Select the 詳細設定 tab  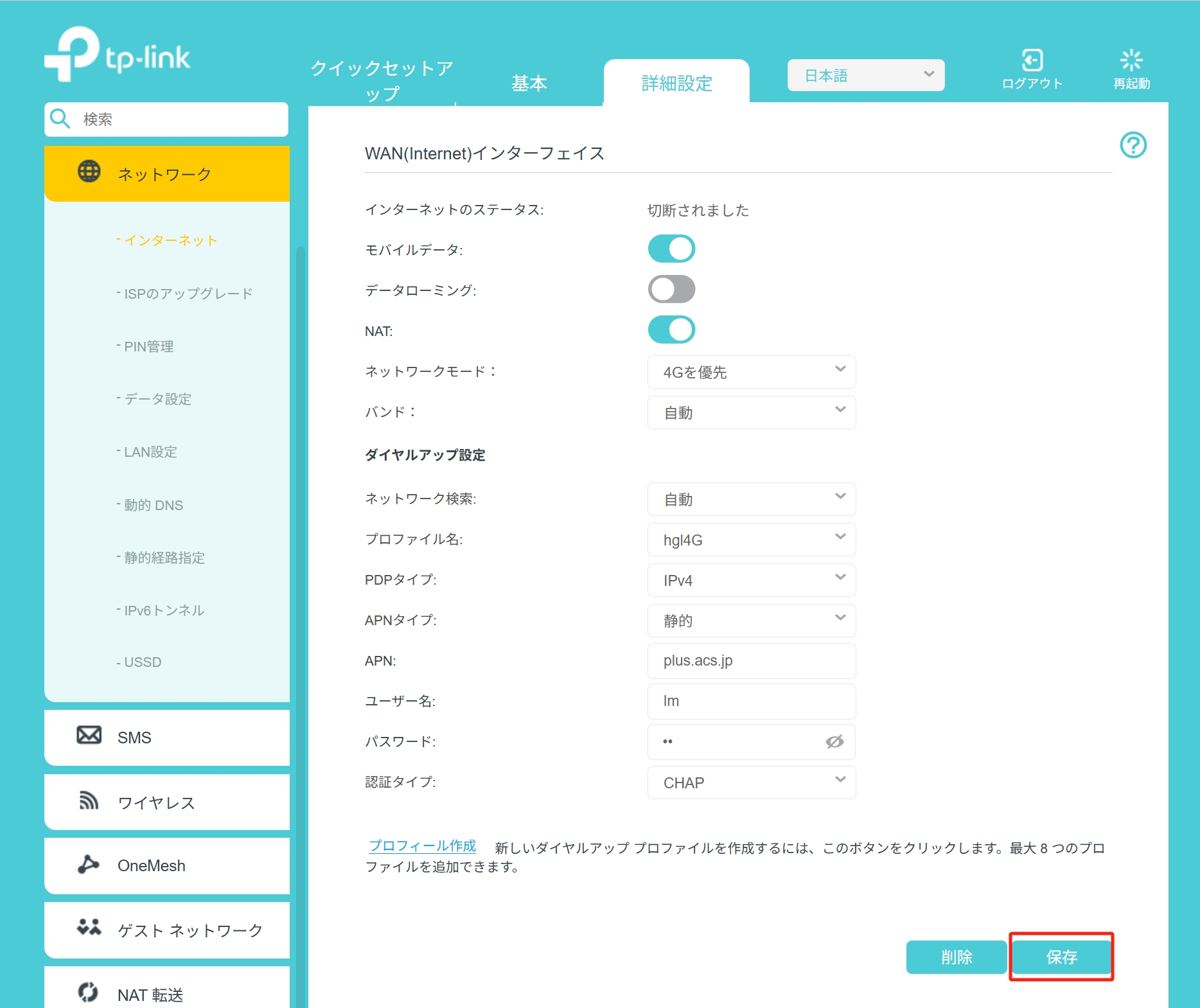676,83
